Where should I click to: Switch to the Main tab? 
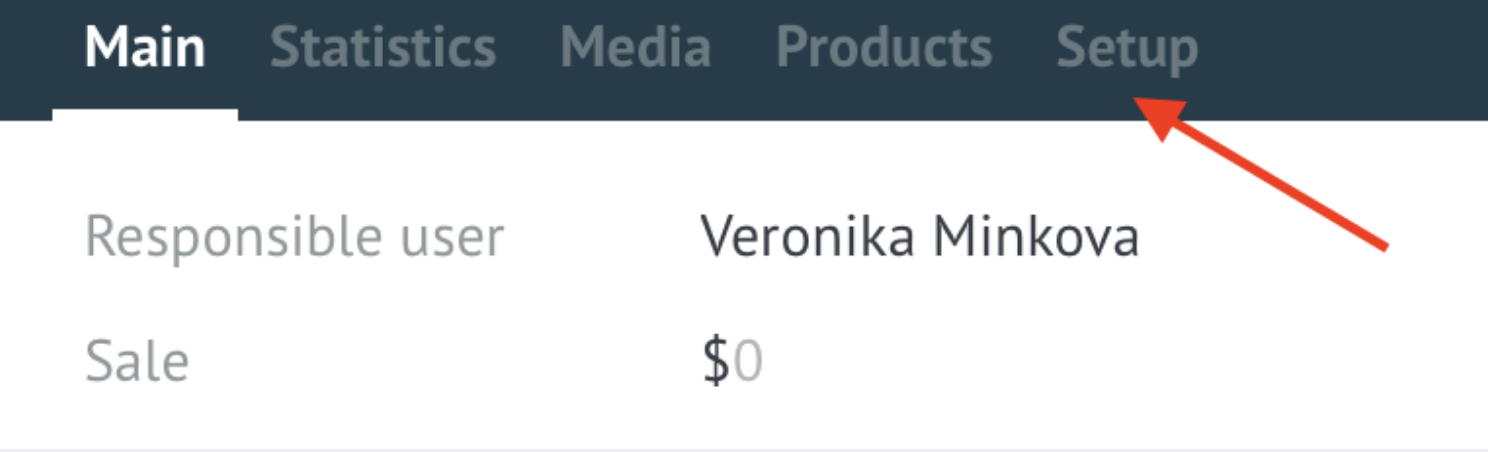[145, 49]
